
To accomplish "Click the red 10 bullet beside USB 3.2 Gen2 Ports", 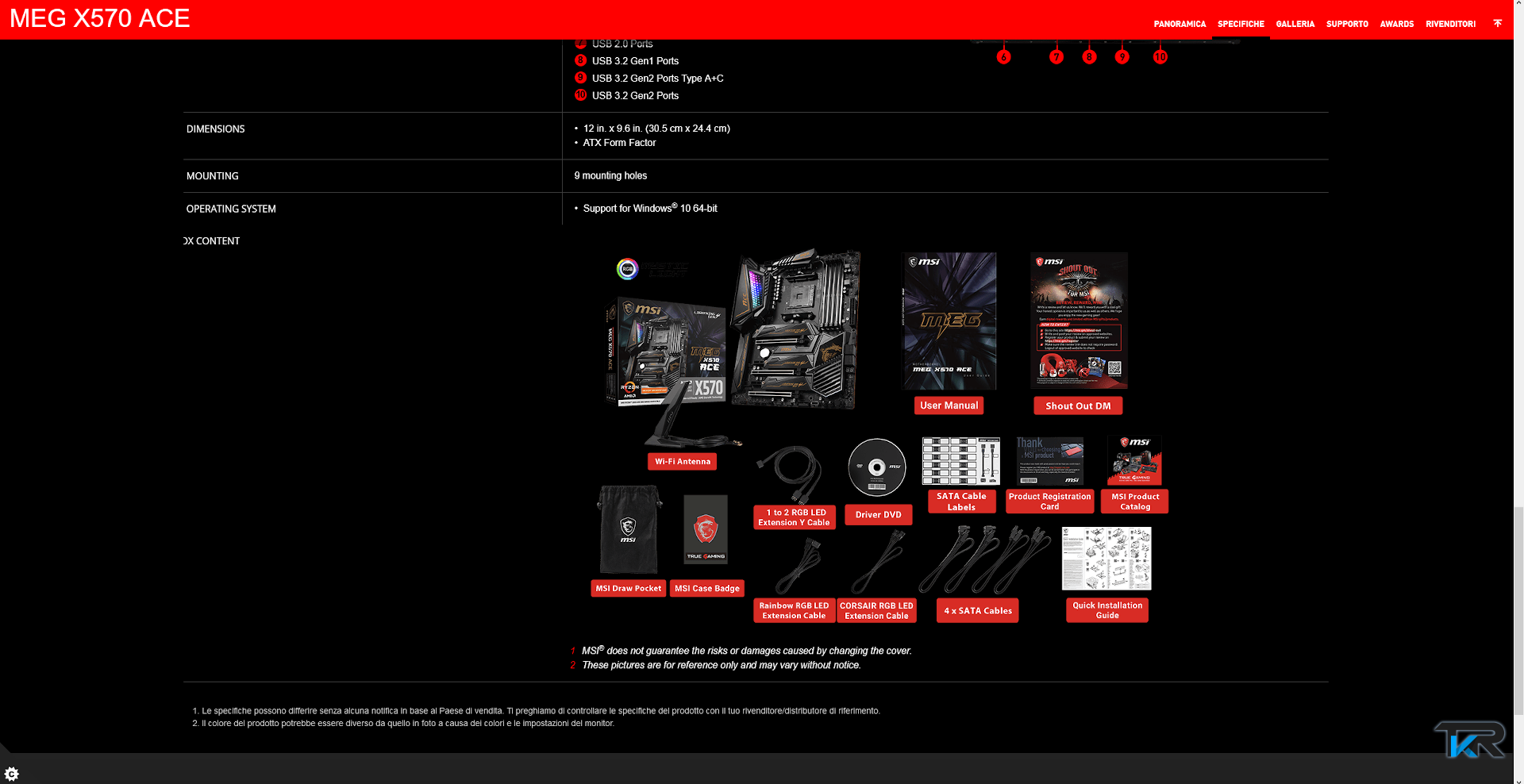I will pyautogui.click(x=581, y=95).
